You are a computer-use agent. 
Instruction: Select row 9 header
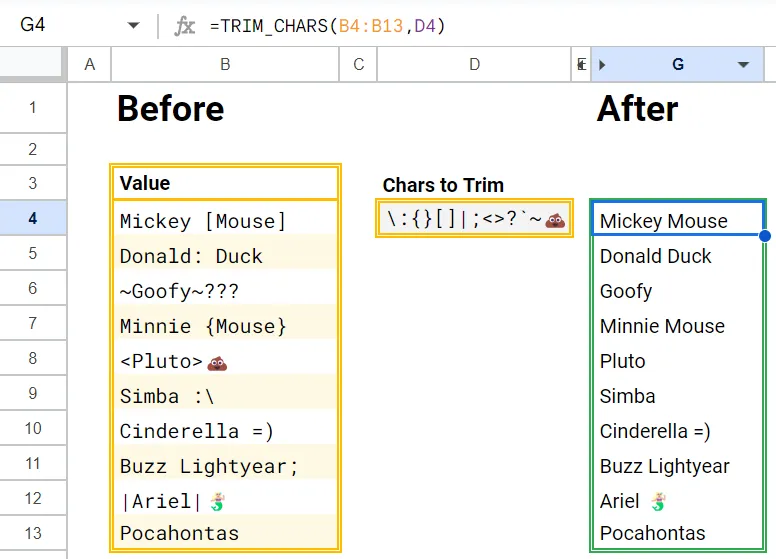pyautogui.click(x=33, y=393)
